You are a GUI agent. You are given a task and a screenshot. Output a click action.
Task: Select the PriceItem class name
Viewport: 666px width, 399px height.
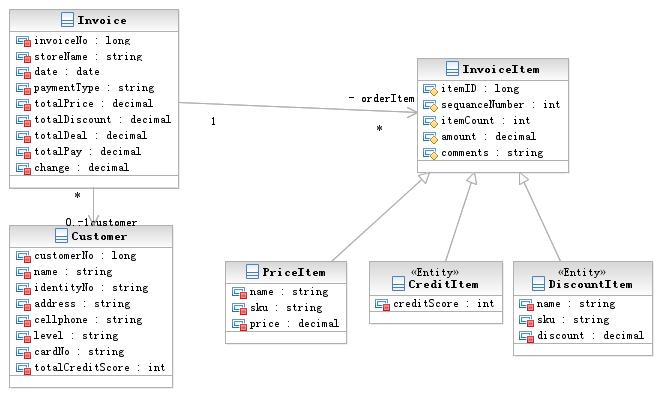click(x=294, y=272)
